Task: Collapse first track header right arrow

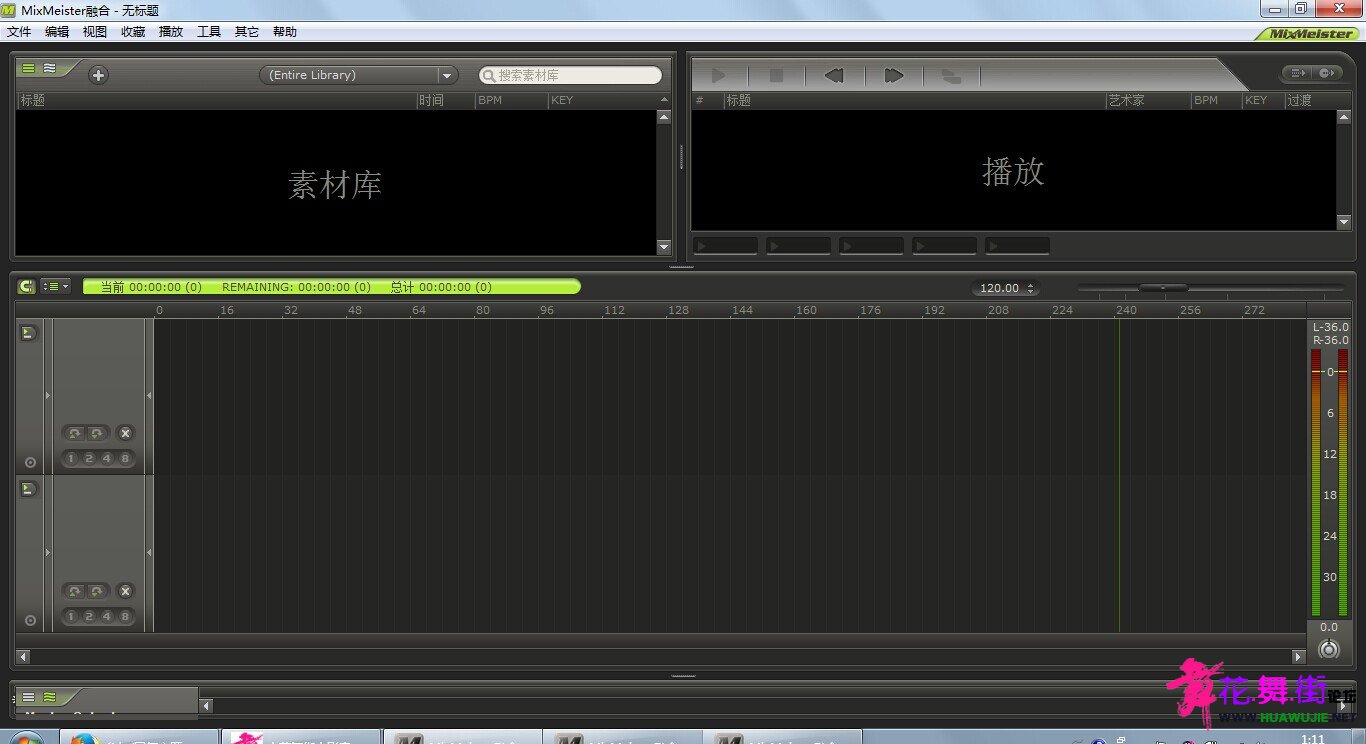Action: click(149, 396)
